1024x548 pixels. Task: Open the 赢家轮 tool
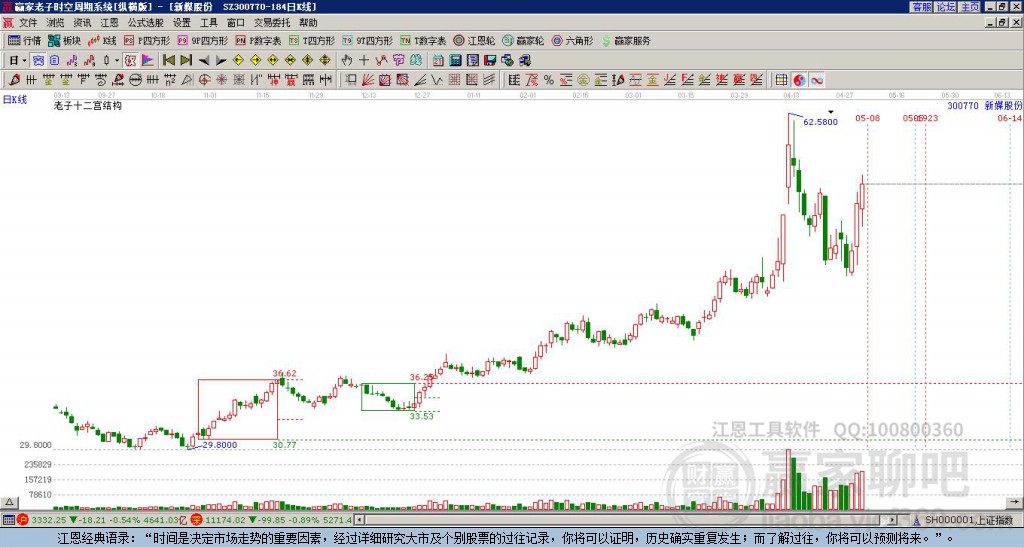[523, 40]
